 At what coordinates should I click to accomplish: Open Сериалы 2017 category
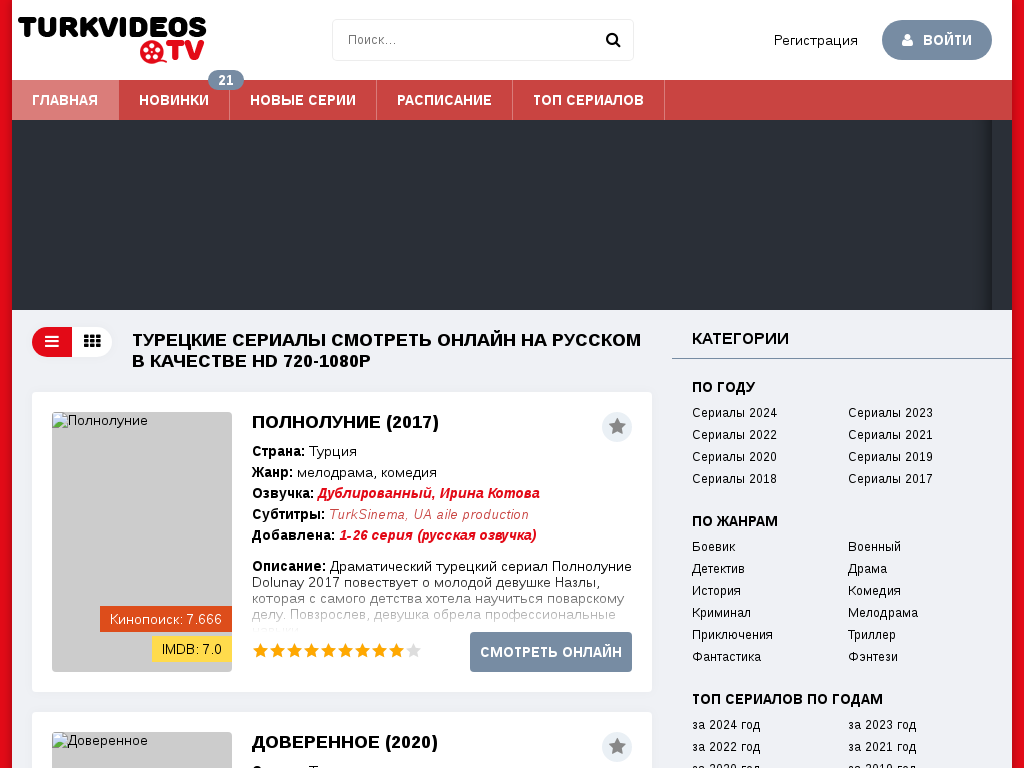tap(891, 479)
